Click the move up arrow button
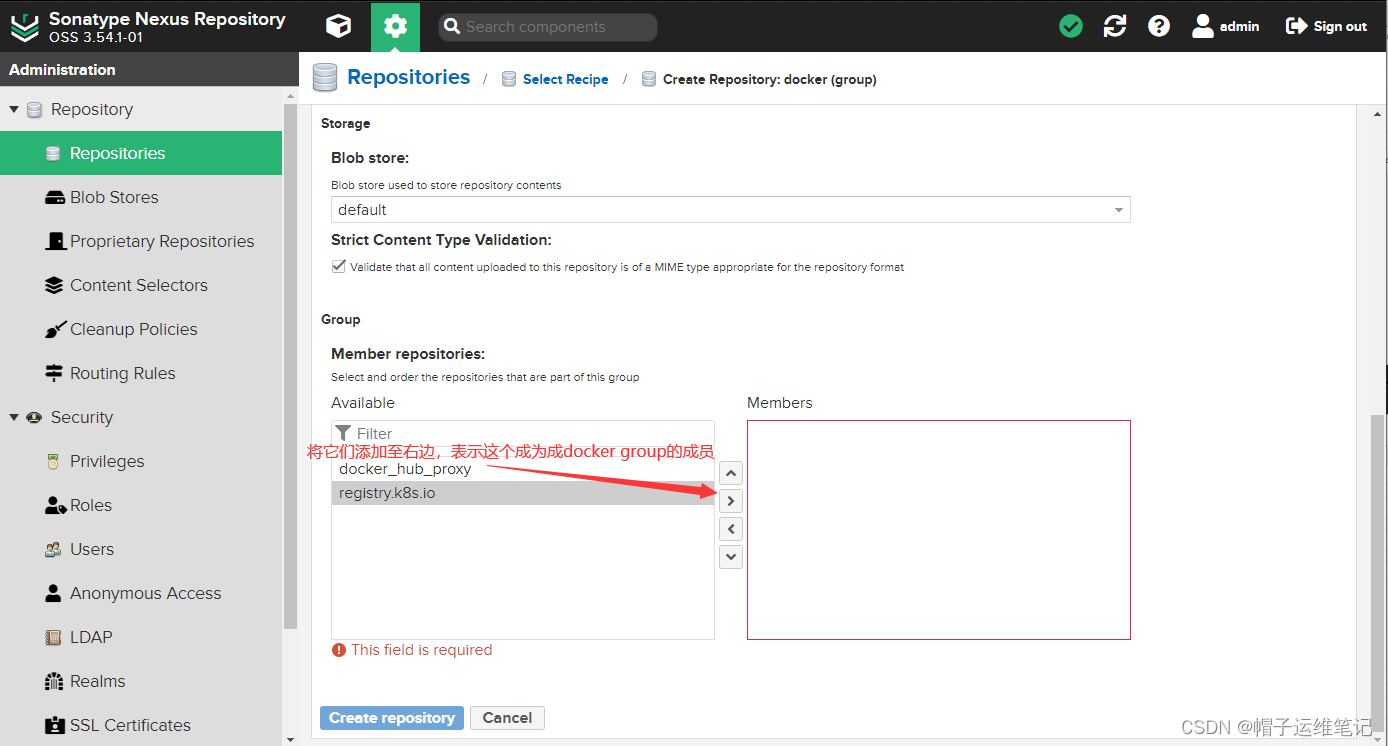1388x746 pixels. tap(731, 473)
